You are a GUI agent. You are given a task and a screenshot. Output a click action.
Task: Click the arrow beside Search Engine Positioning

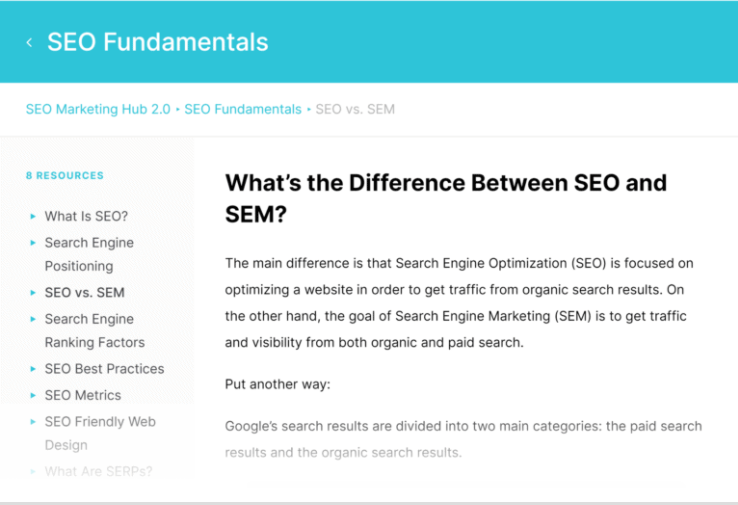[x=33, y=242]
